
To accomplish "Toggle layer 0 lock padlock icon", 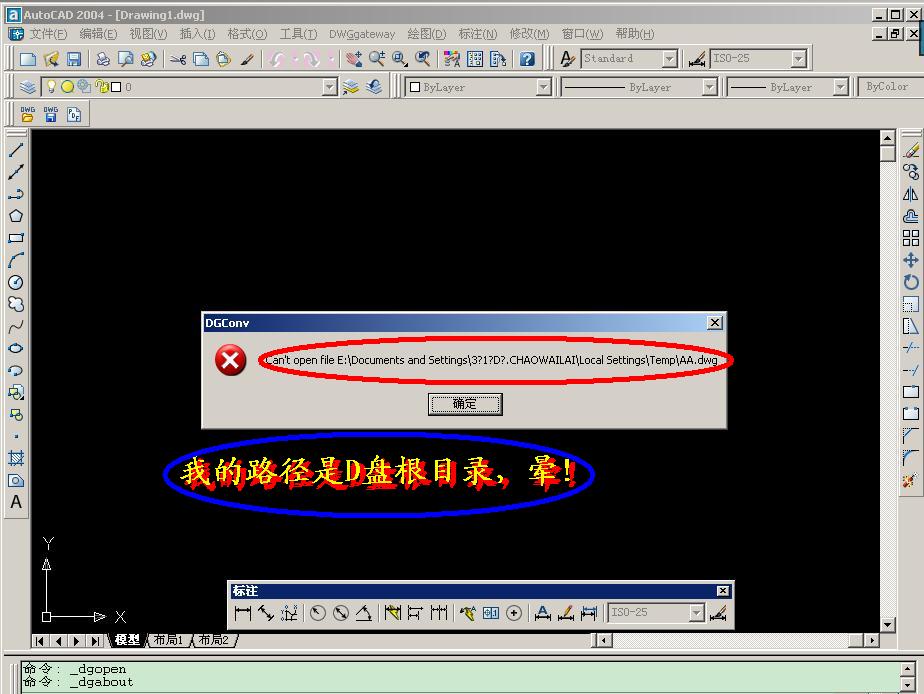I will pyautogui.click(x=102, y=87).
